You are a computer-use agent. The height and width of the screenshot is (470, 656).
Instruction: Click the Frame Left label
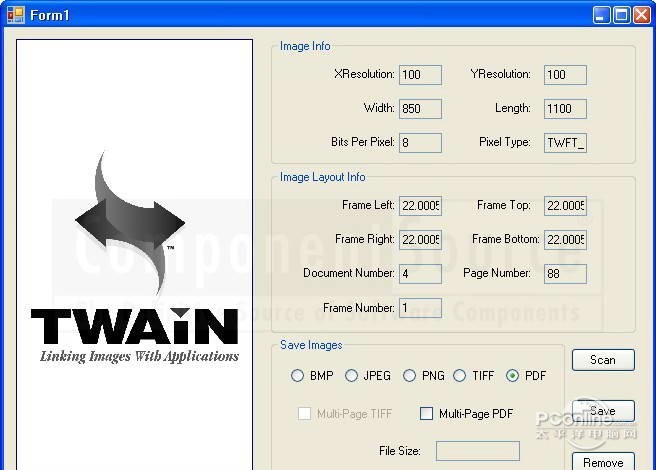click(x=368, y=205)
